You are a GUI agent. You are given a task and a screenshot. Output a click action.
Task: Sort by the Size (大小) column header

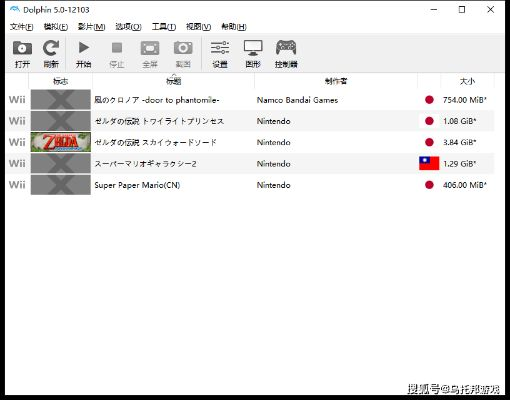click(x=467, y=81)
